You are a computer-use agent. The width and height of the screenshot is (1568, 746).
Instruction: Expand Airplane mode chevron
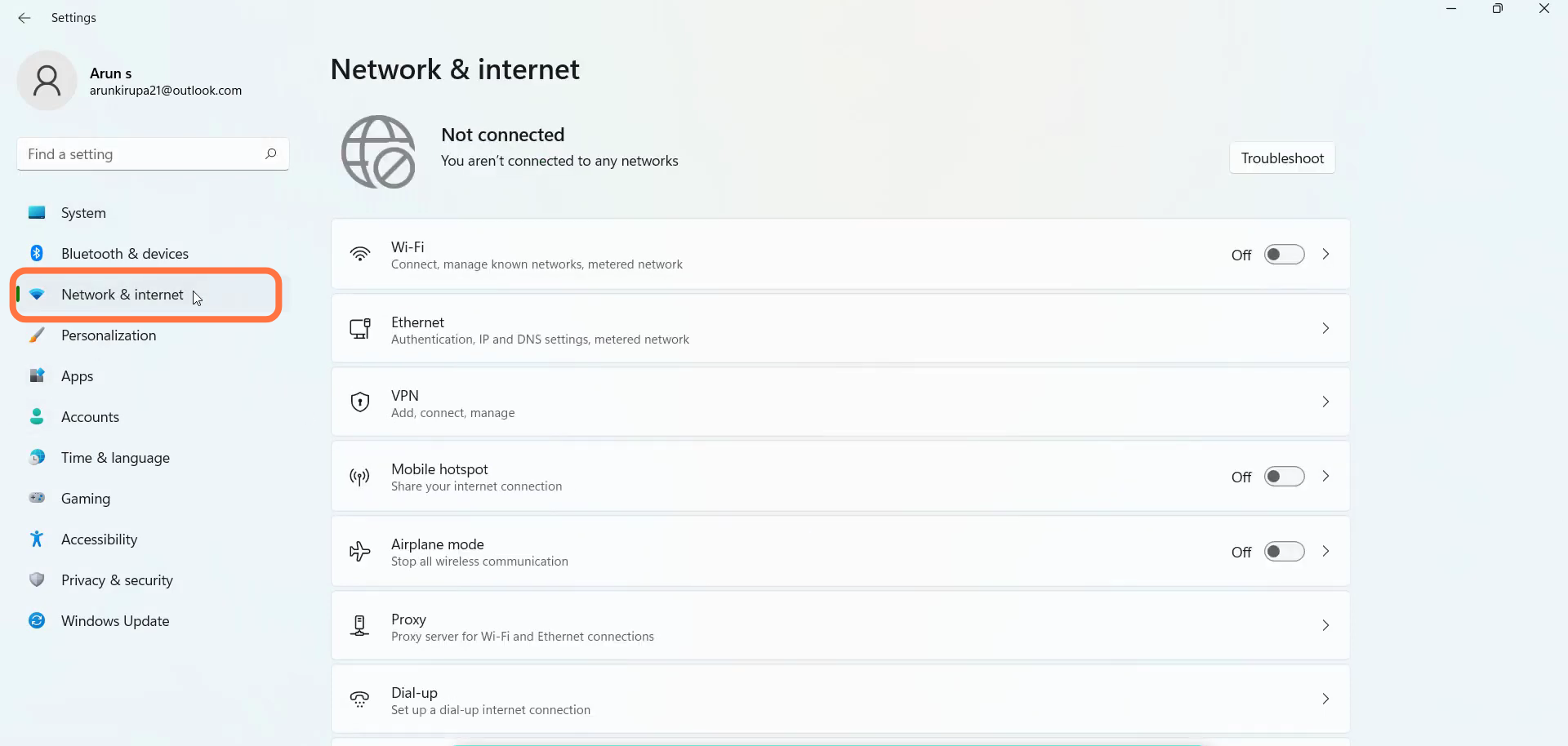click(1325, 552)
